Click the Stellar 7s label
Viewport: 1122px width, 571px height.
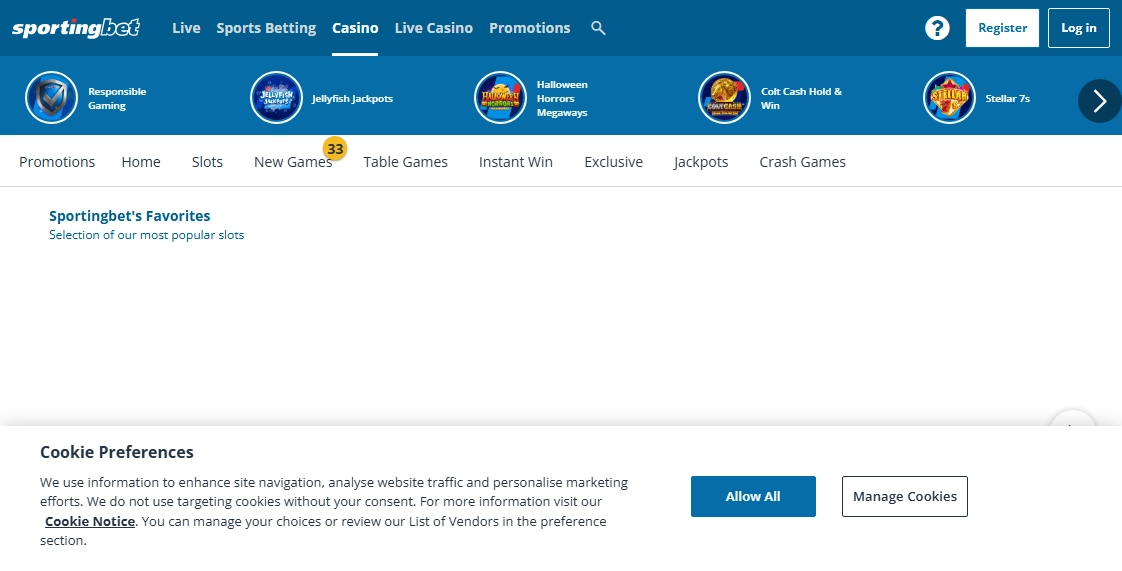(1008, 98)
